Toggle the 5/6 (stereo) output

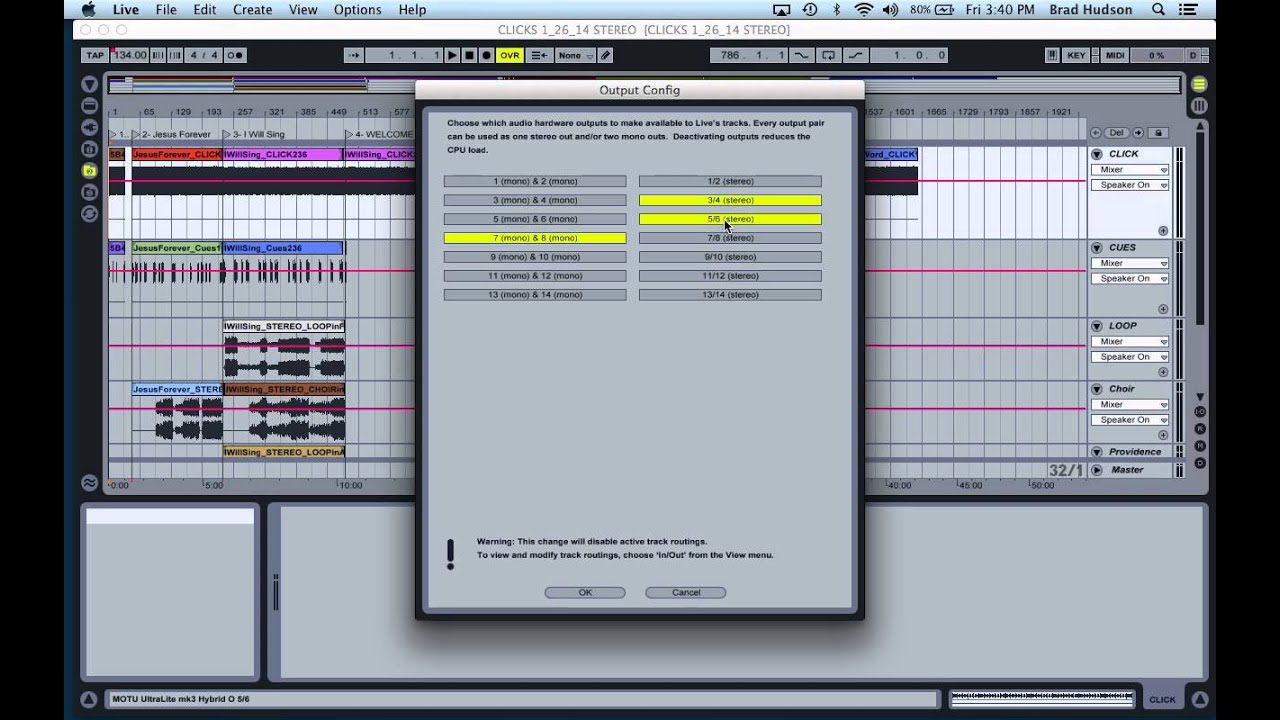click(730, 219)
